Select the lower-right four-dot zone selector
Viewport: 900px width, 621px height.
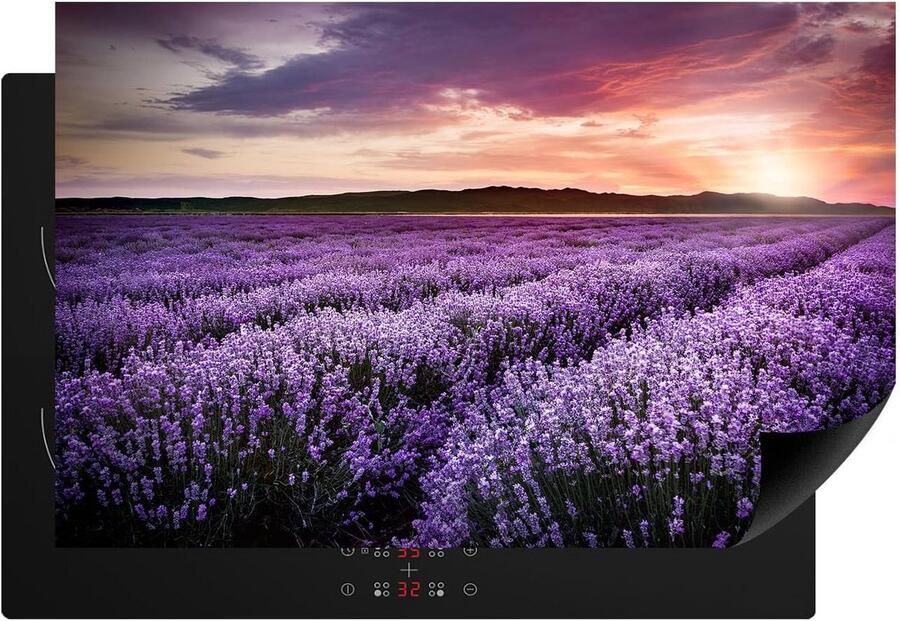(x=436, y=589)
